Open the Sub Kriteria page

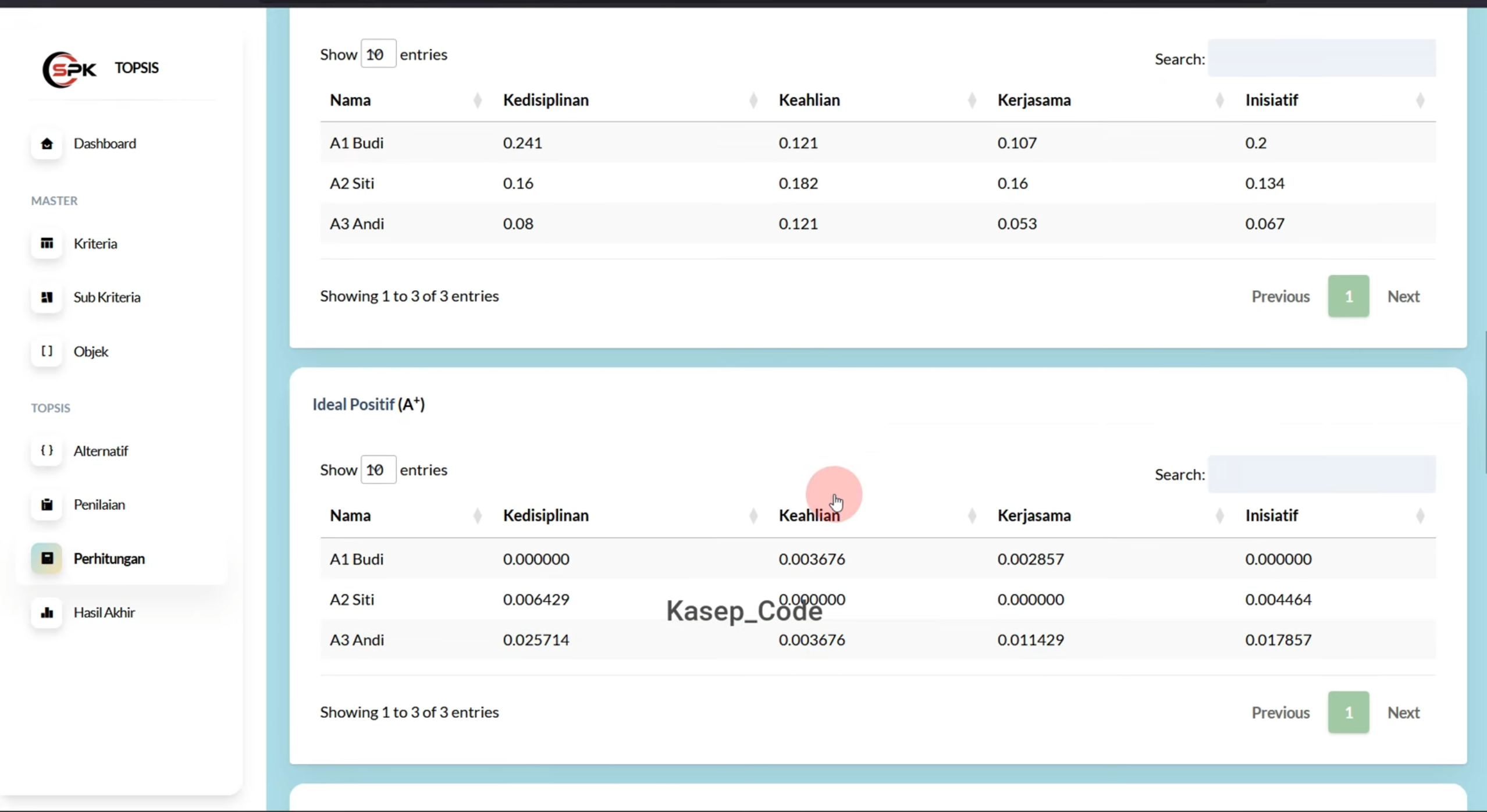107,297
